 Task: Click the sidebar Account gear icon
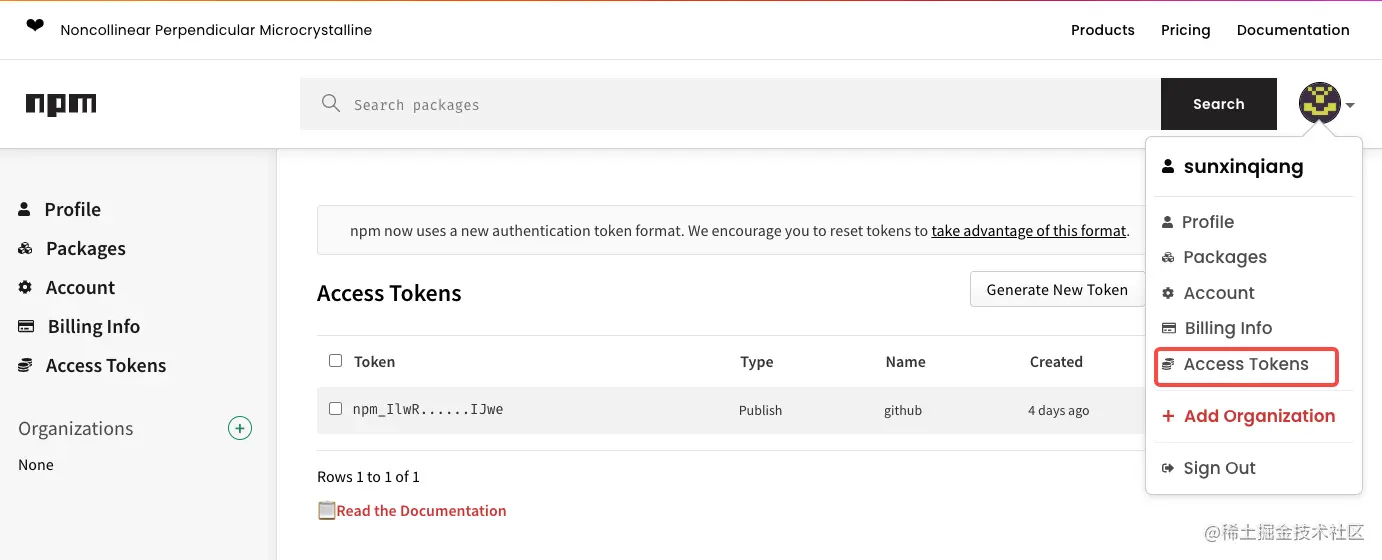coord(26,288)
